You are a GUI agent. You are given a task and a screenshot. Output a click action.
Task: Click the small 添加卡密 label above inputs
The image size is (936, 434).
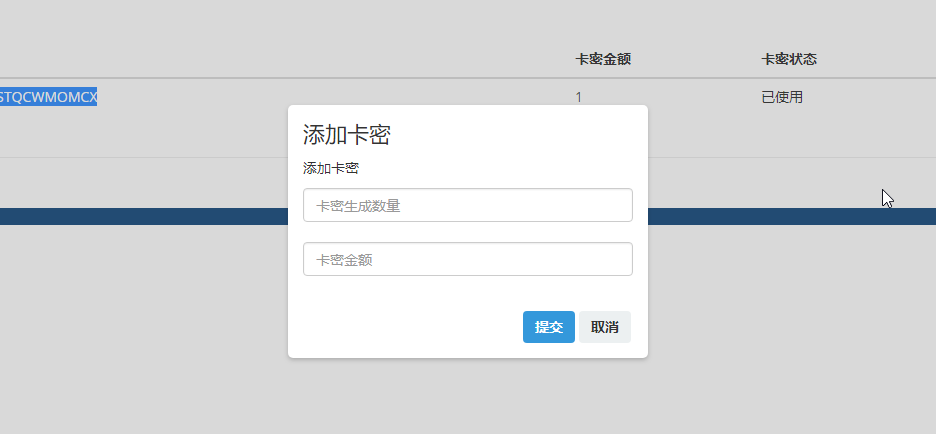331,168
